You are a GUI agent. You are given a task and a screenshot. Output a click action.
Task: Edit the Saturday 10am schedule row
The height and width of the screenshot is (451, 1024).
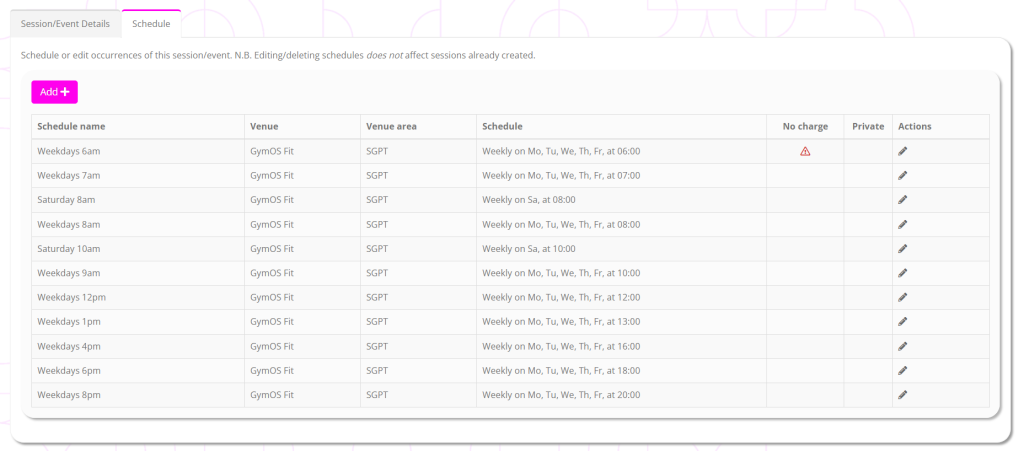click(902, 248)
